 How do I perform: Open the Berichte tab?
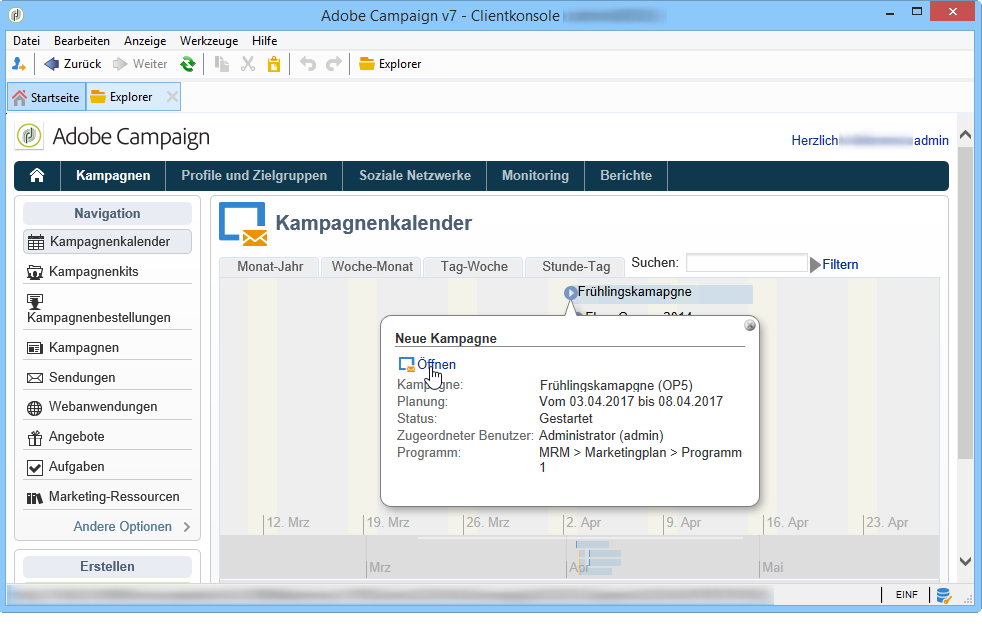click(x=626, y=175)
